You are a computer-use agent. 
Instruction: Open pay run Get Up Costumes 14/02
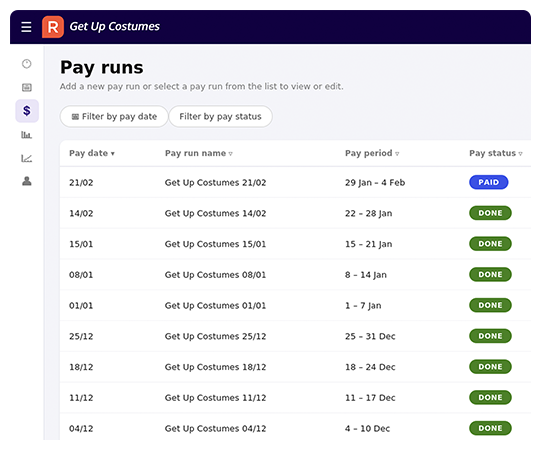[215, 213]
